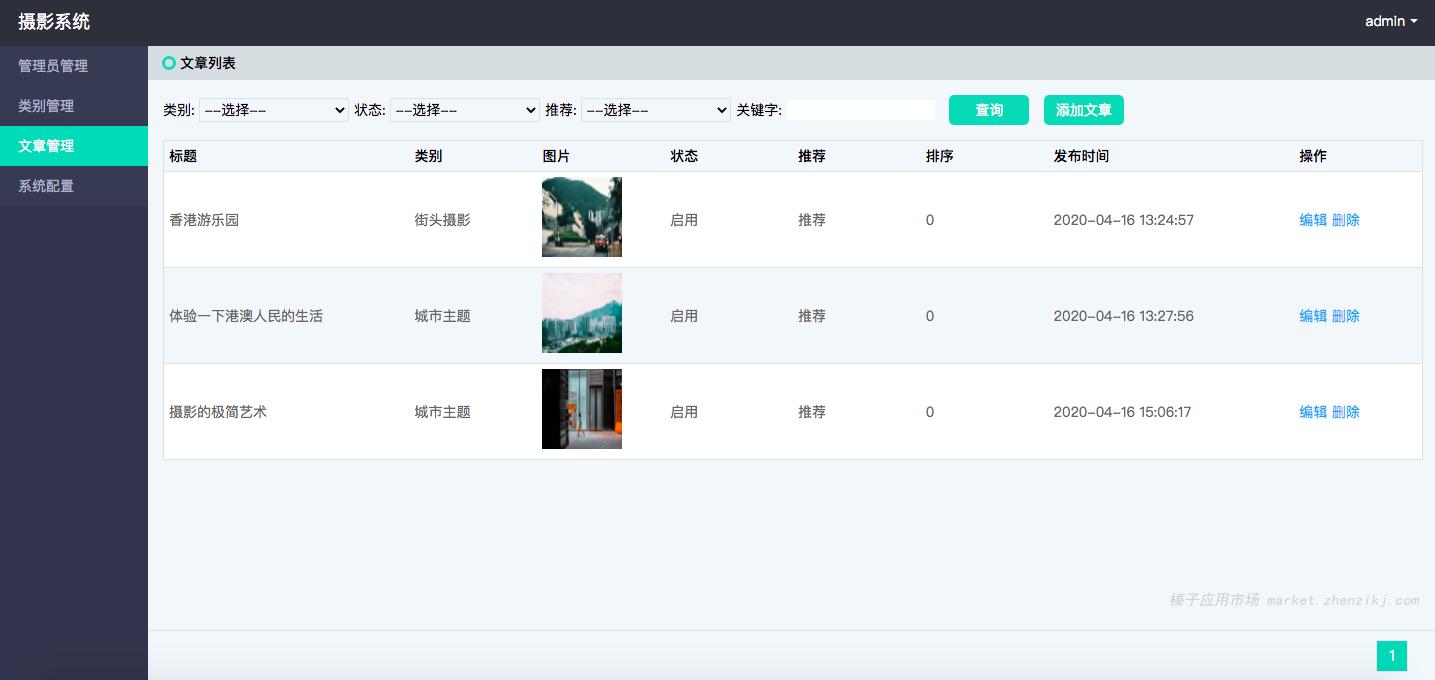This screenshot has width=1435, height=680.
Task: Open thumbnail image of 香港游乐园
Action: [x=581, y=217]
